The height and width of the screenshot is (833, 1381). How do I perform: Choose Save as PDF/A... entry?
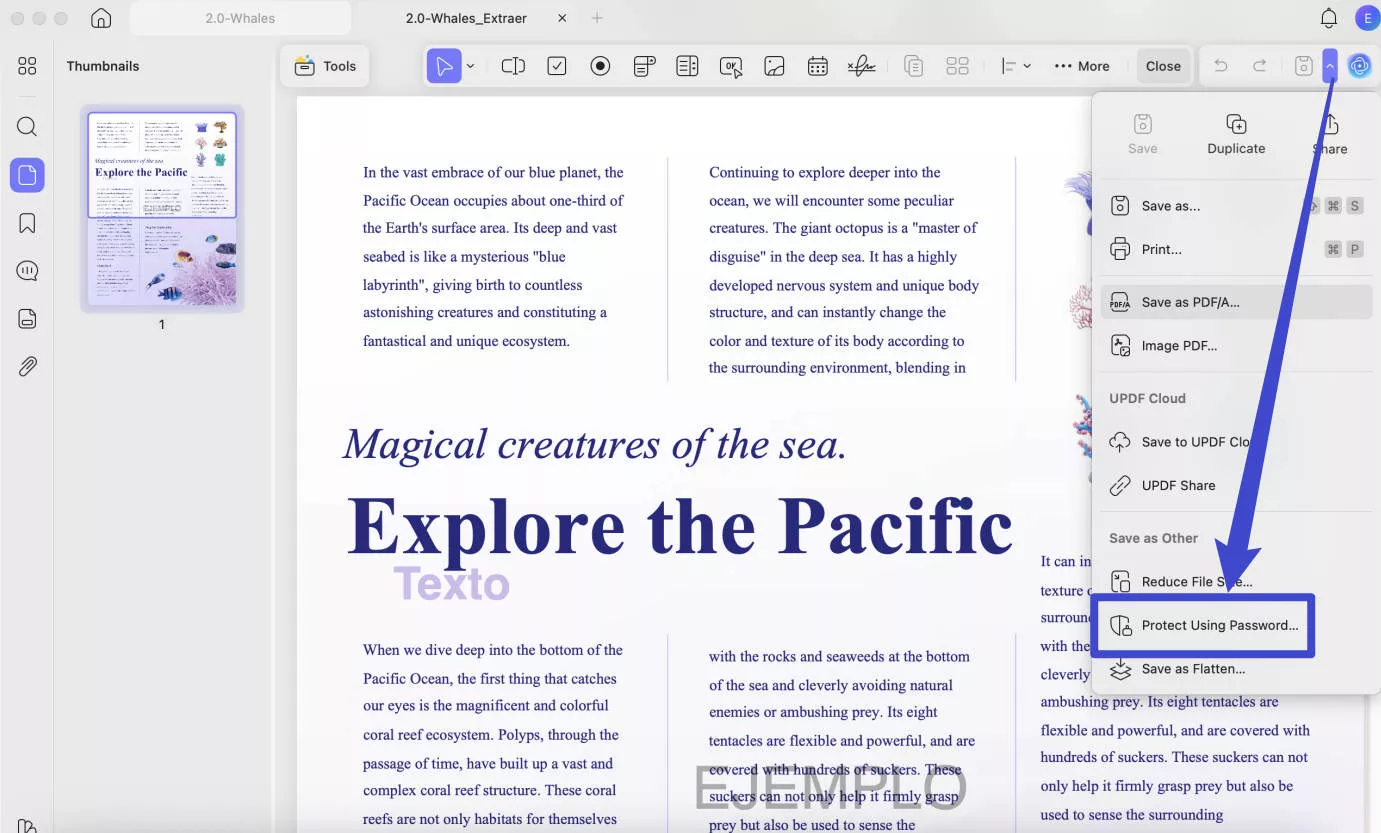1236,302
